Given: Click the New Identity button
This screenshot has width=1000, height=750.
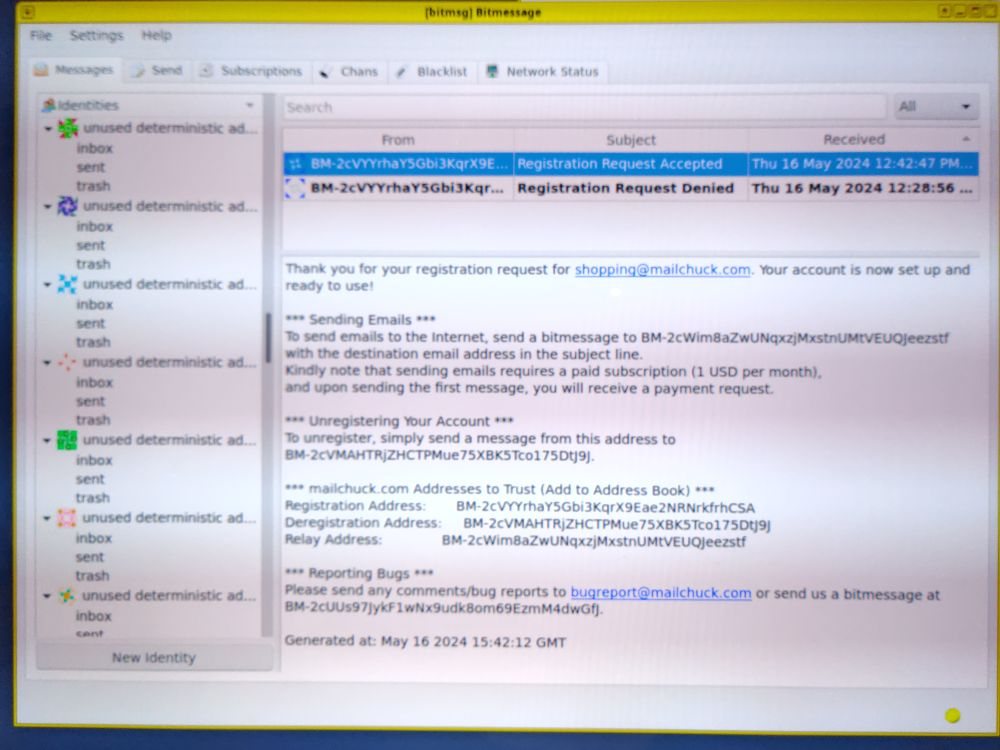Looking at the screenshot, I should tap(154, 658).
